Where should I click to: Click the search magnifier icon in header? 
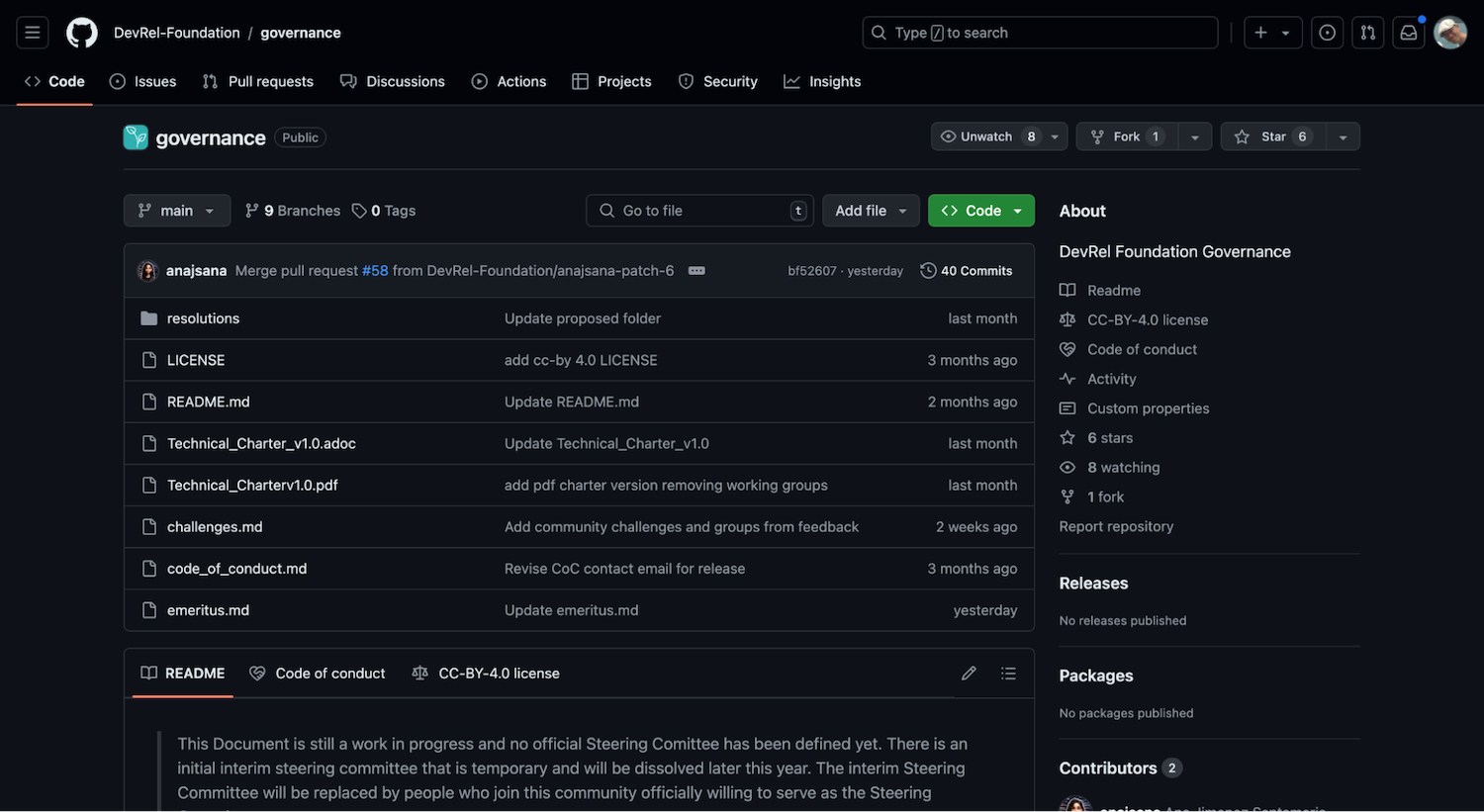(x=879, y=33)
